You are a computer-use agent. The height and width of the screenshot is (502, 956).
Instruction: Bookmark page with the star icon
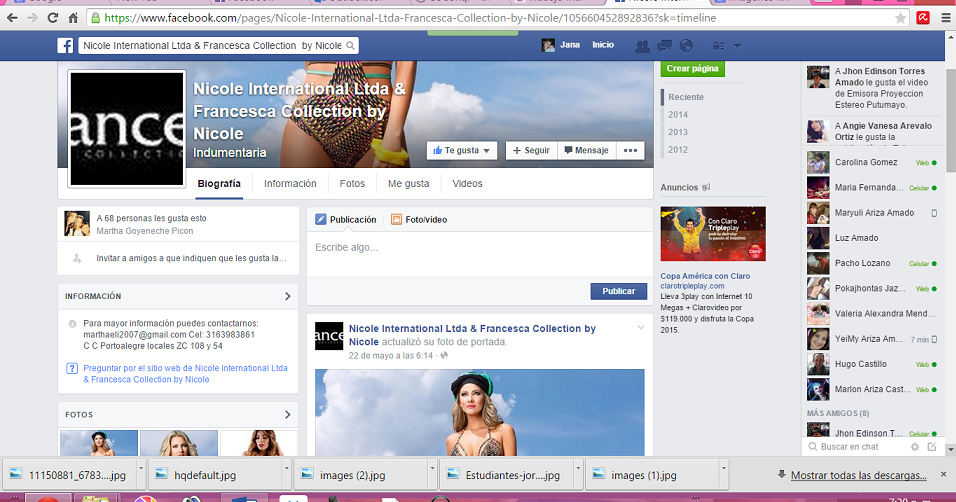(901, 18)
